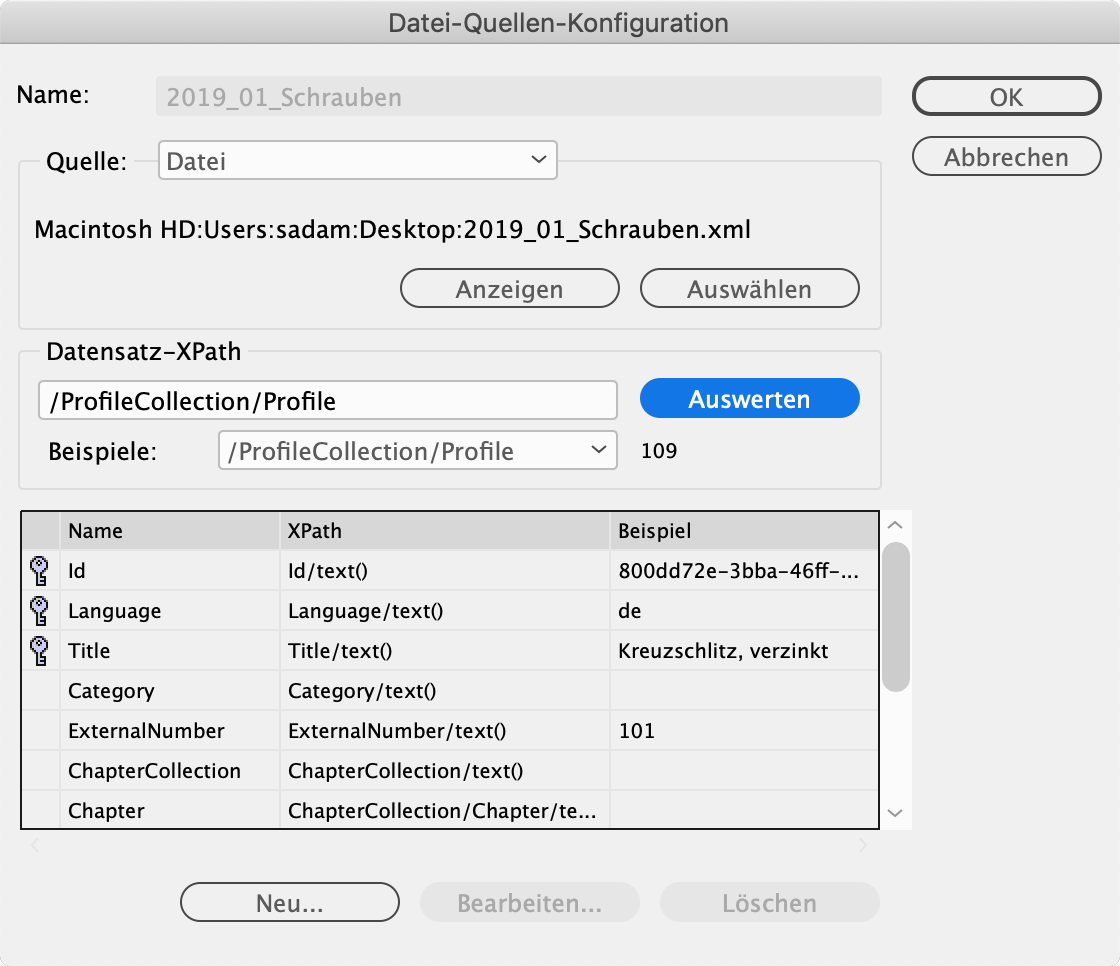This screenshot has width=1120, height=966.
Task: Click the Bearbeiten... button
Action: click(x=529, y=902)
